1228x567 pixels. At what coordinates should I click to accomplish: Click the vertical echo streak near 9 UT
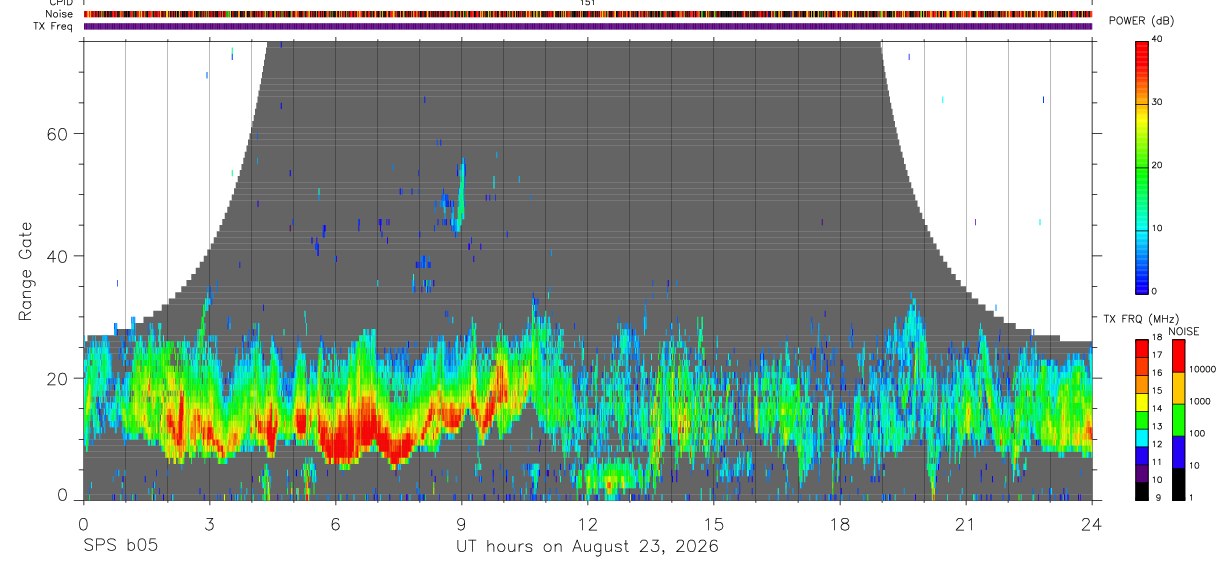[461, 194]
